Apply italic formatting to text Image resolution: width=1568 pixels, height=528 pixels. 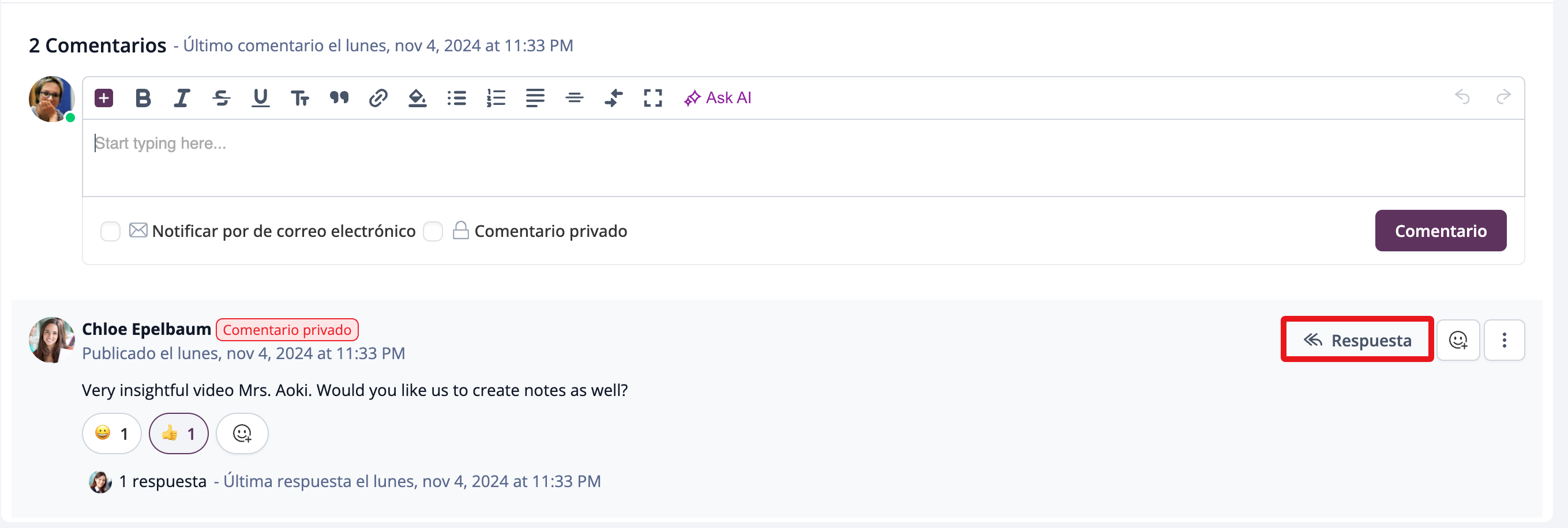click(x=182, y=98)
